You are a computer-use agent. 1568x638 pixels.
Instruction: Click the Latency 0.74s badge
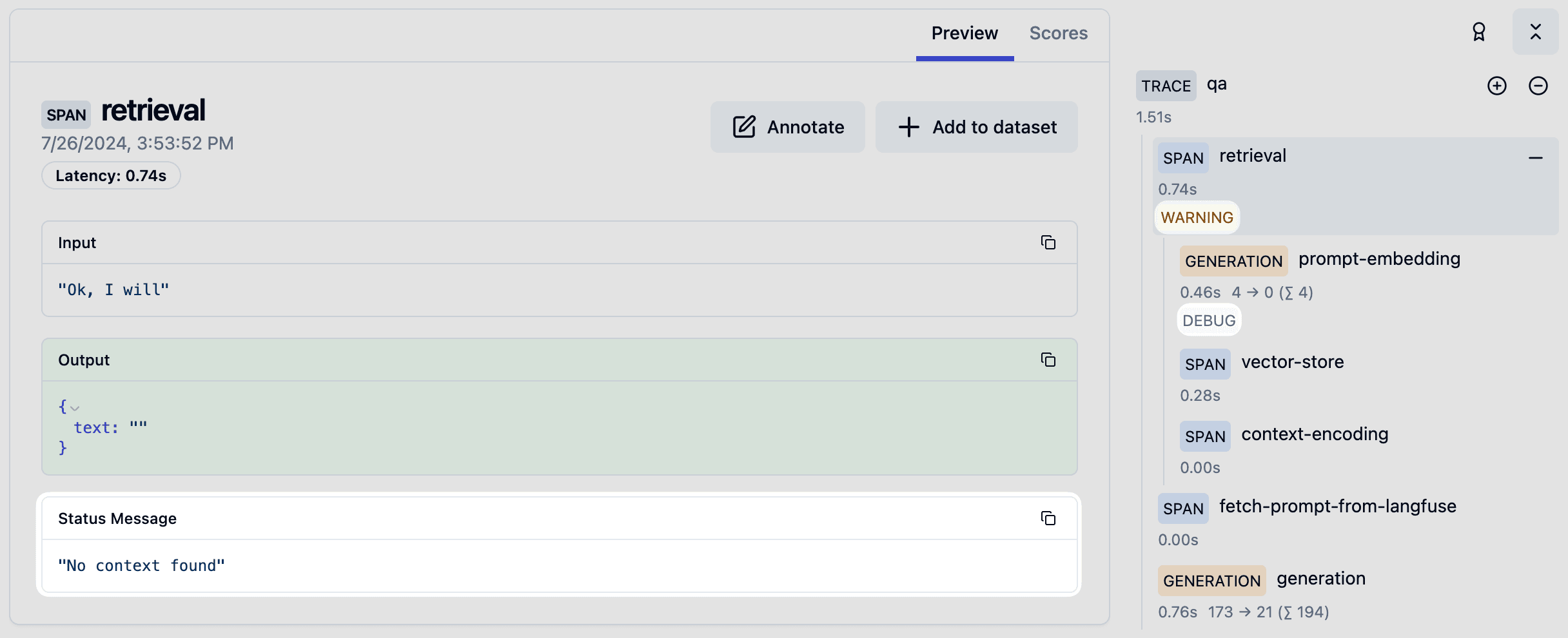pyautogui.click(x=111, y=175)
